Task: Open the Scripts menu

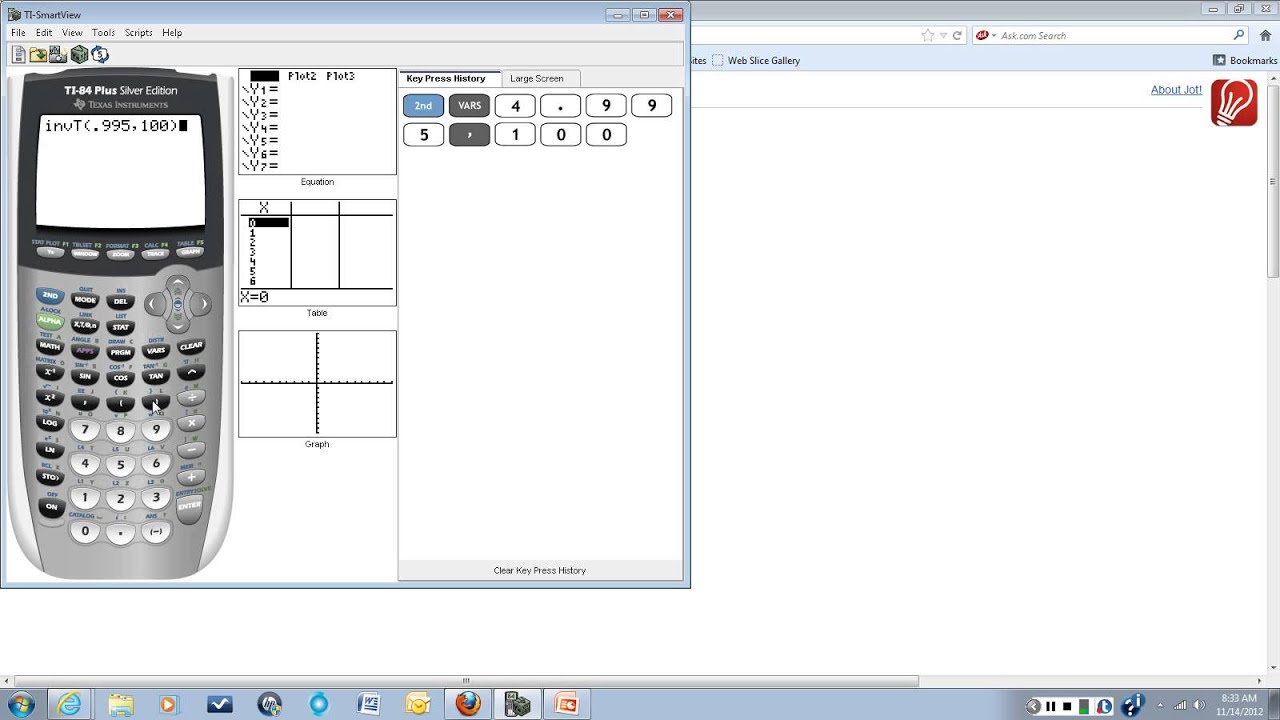Action: click(138, 33)
